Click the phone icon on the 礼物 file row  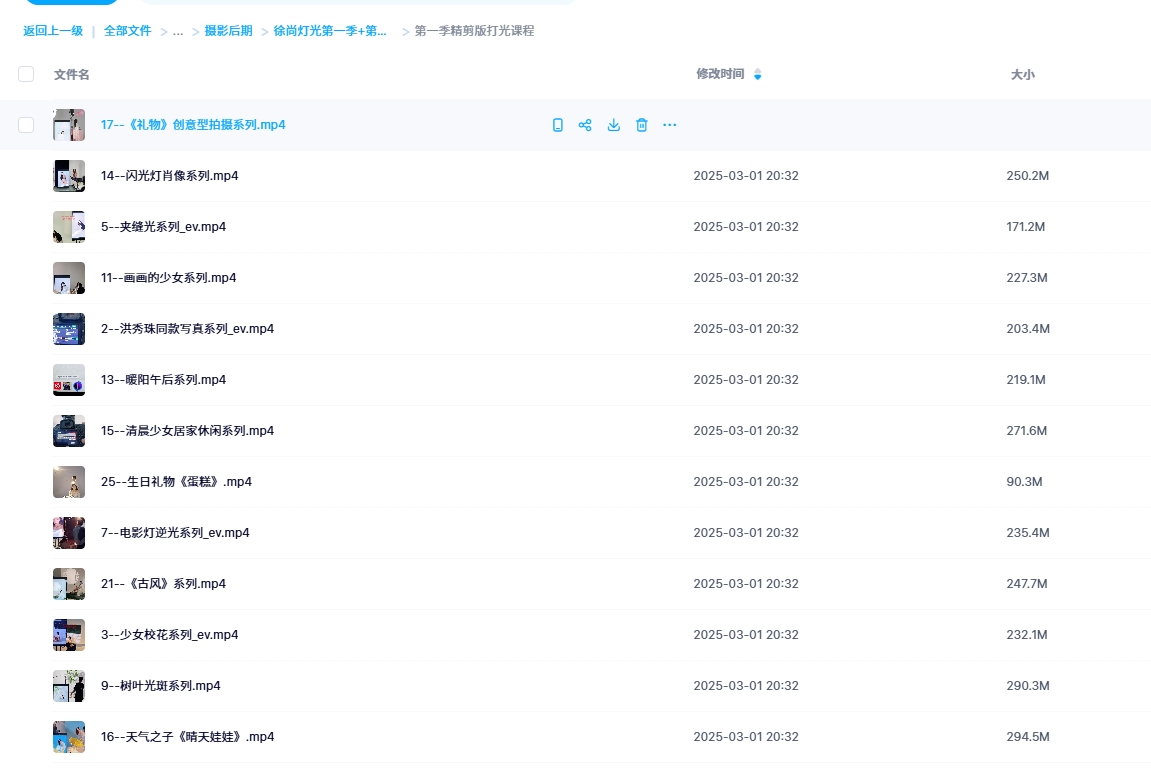pyautogui.click(x=558, y=125)
